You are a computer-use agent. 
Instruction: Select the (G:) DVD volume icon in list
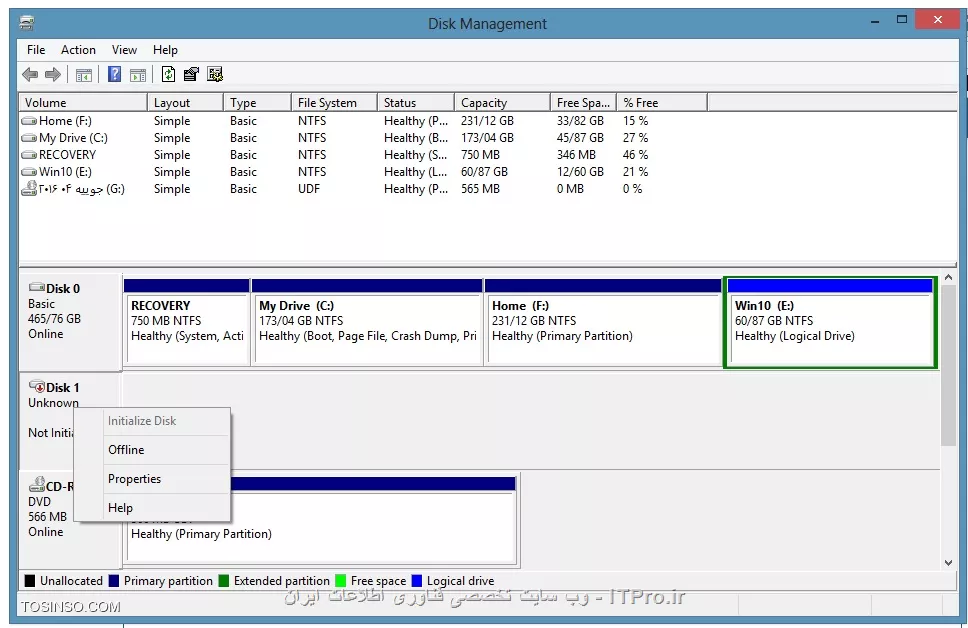point(29,188)
